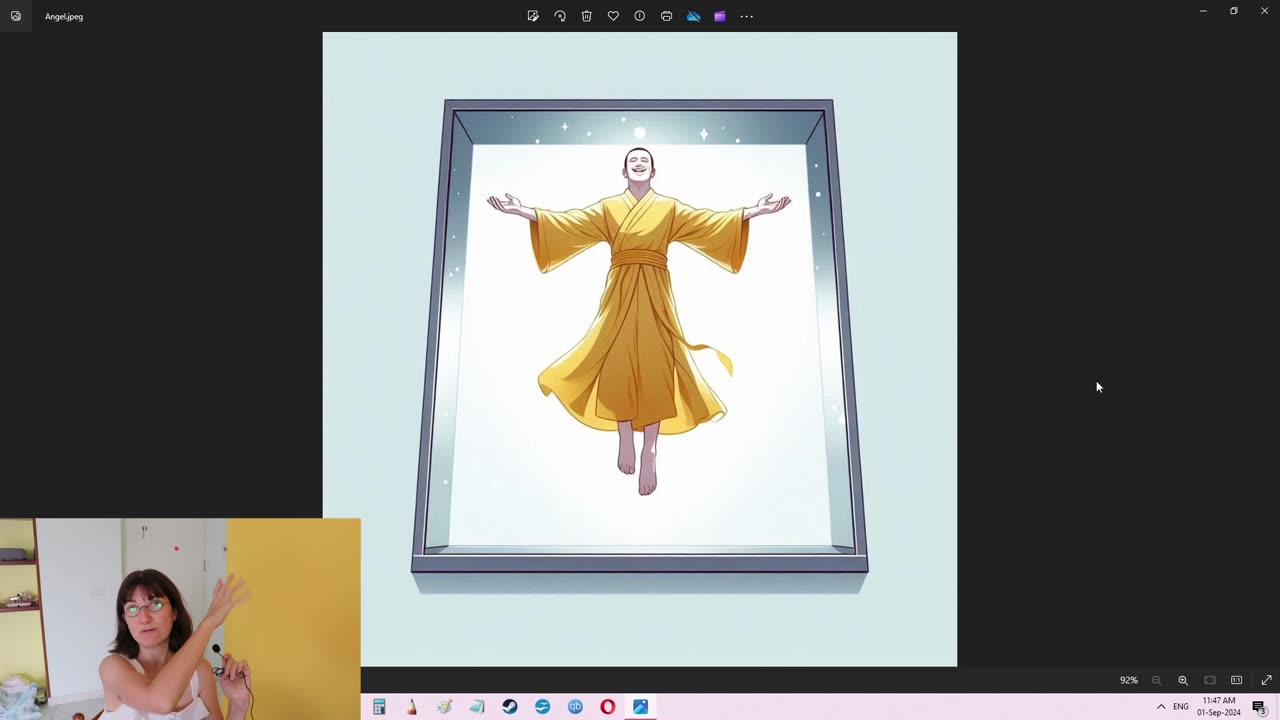Open the Calculator icon in the taskbar
Image resolution: width=1280 pixels, height=720 pixels.
coord(379,707)
